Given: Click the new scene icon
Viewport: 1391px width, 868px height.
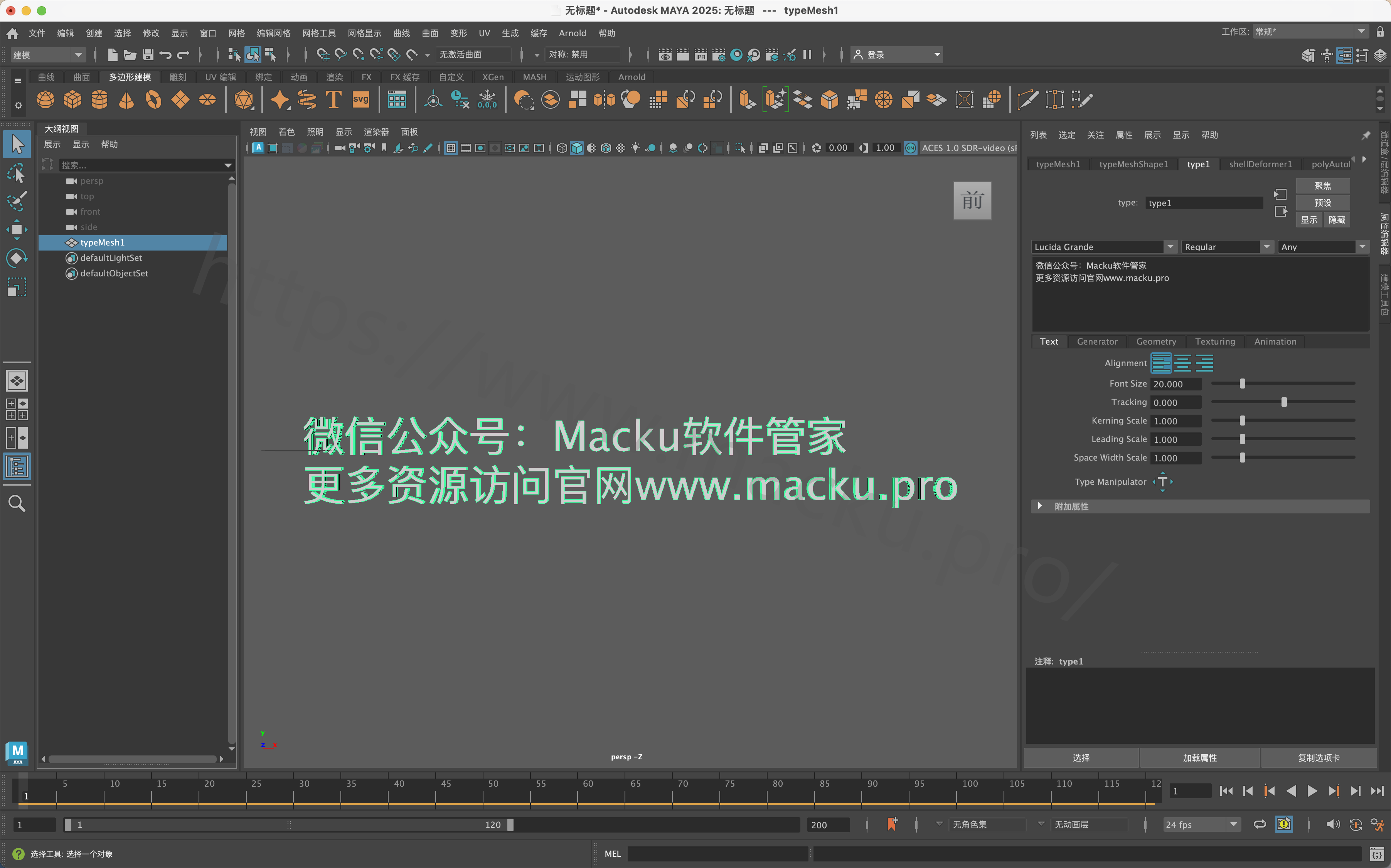Looking at the screenshot, I should coord(113,54).
